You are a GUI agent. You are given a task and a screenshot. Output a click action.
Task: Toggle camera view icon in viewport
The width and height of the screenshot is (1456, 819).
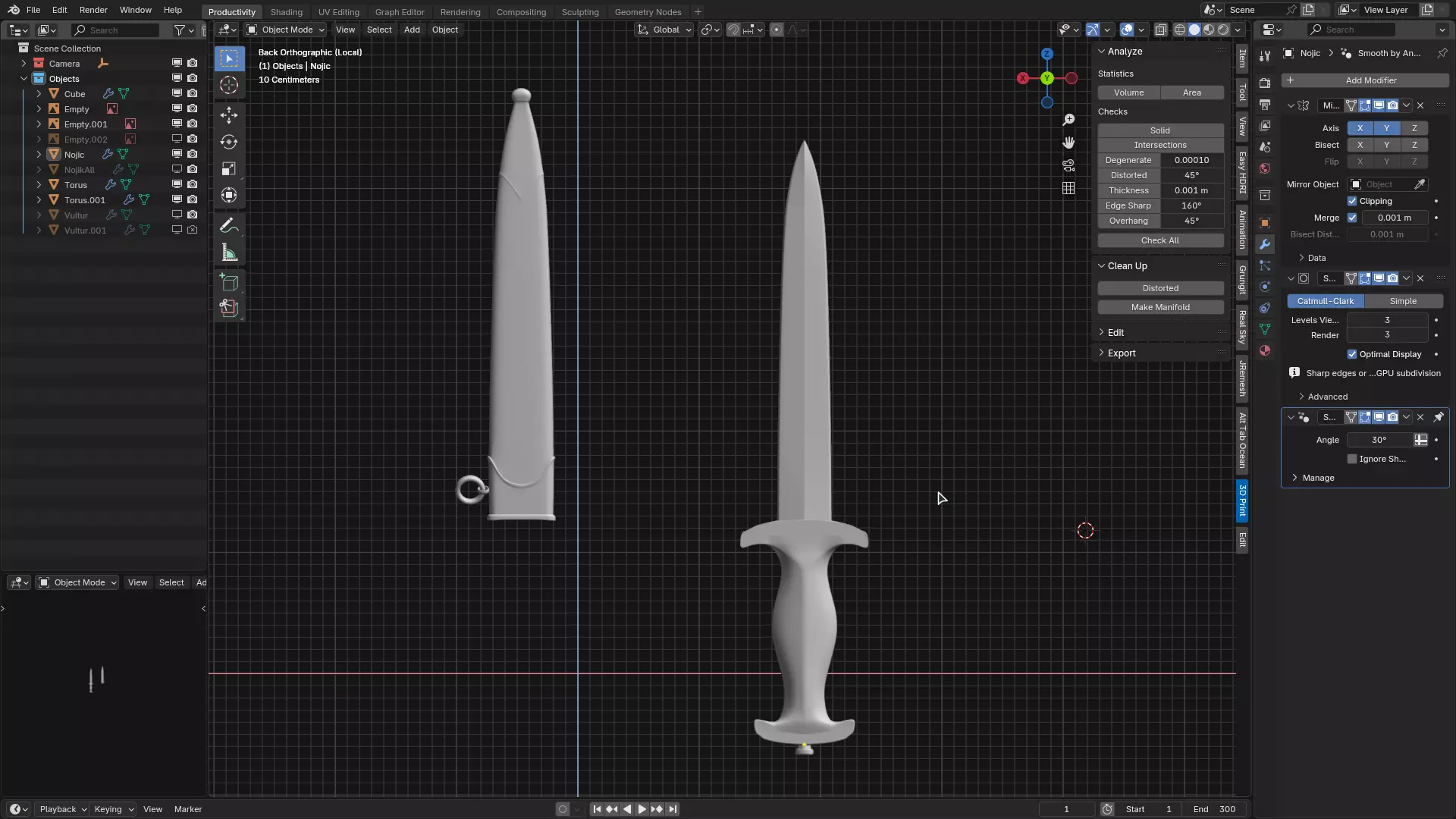[1068, 165]
